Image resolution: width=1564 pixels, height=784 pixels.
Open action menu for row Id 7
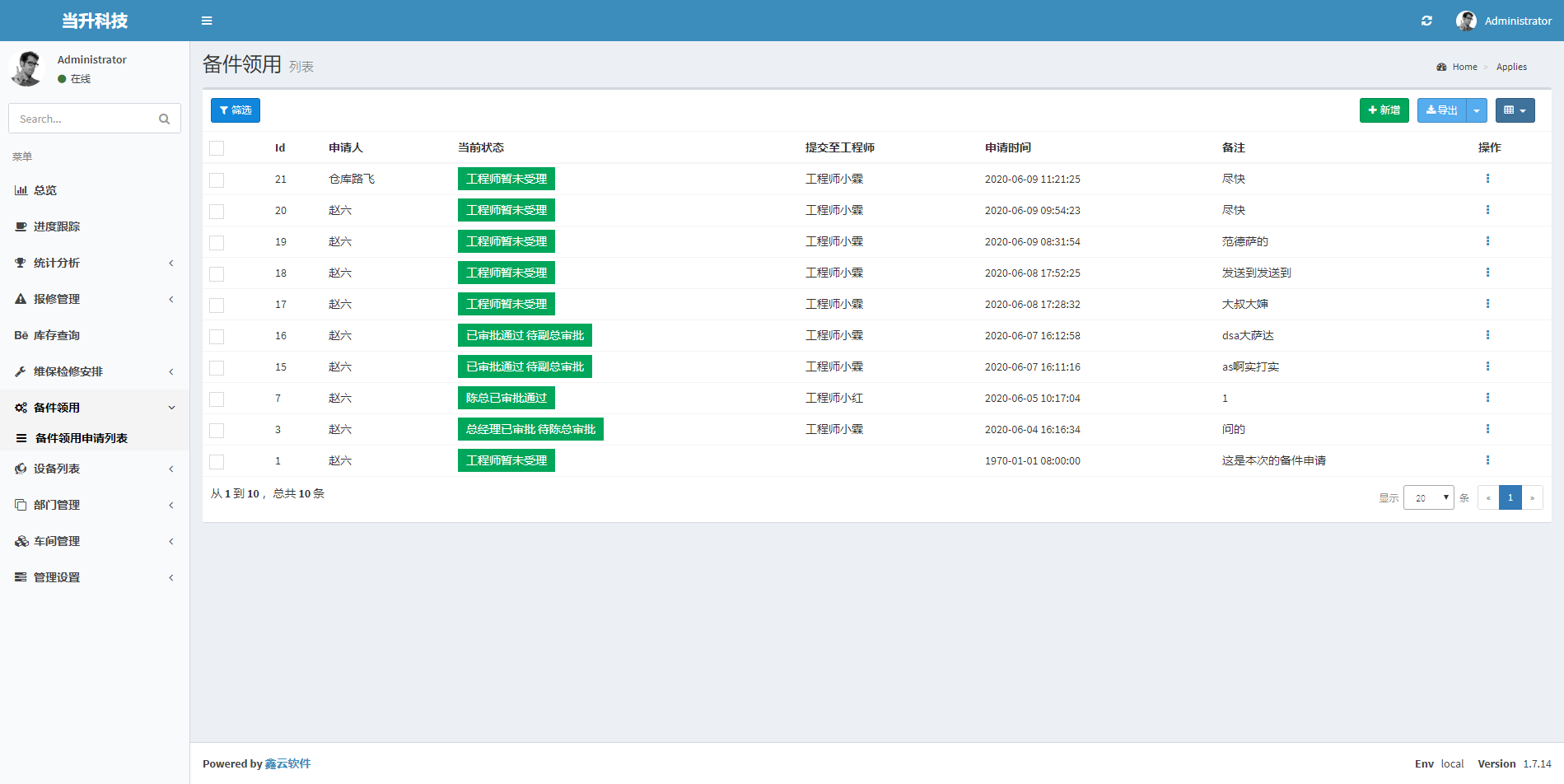1487,398
